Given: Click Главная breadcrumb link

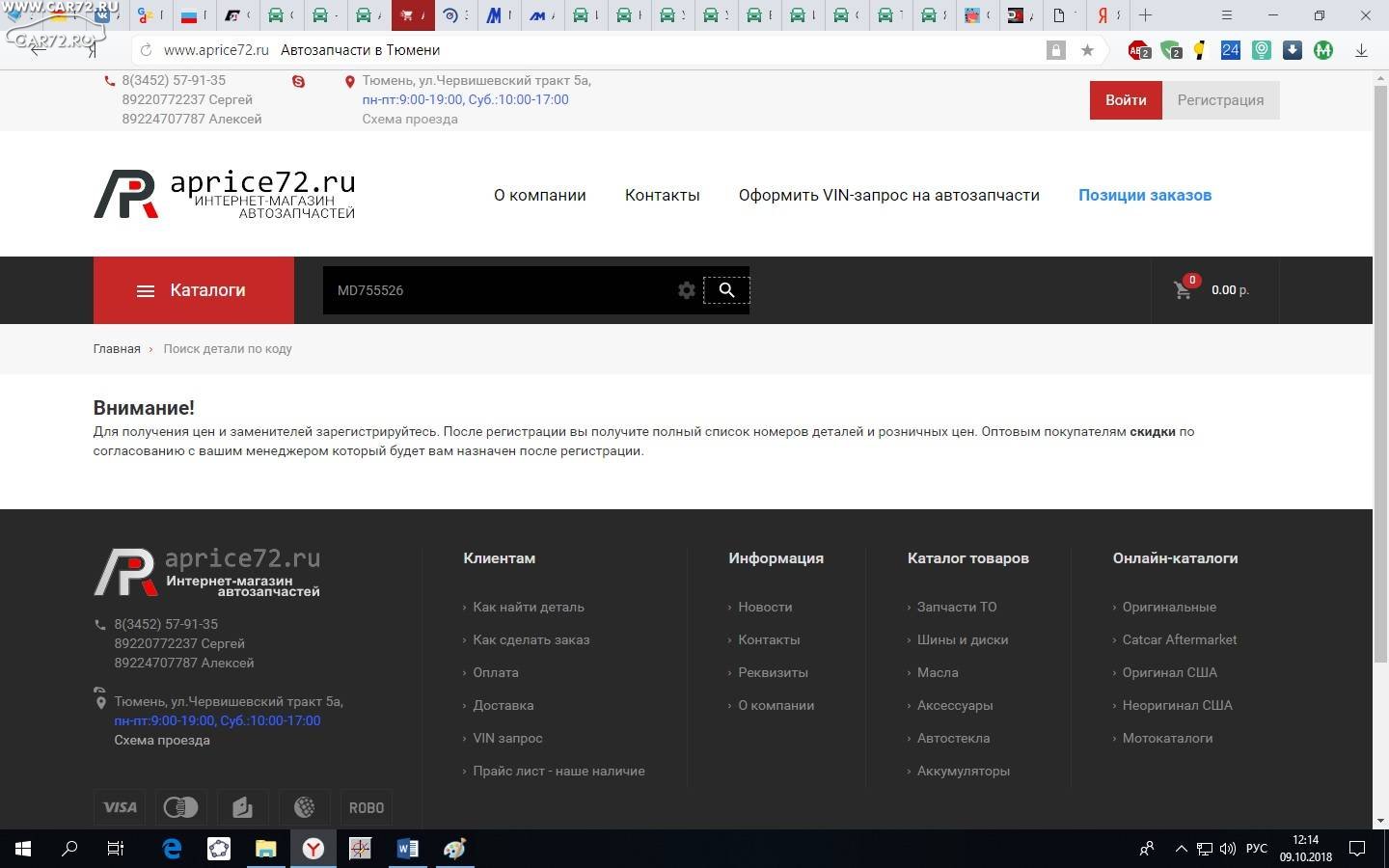Looking at the screenshot, I should tap(117, 349).
